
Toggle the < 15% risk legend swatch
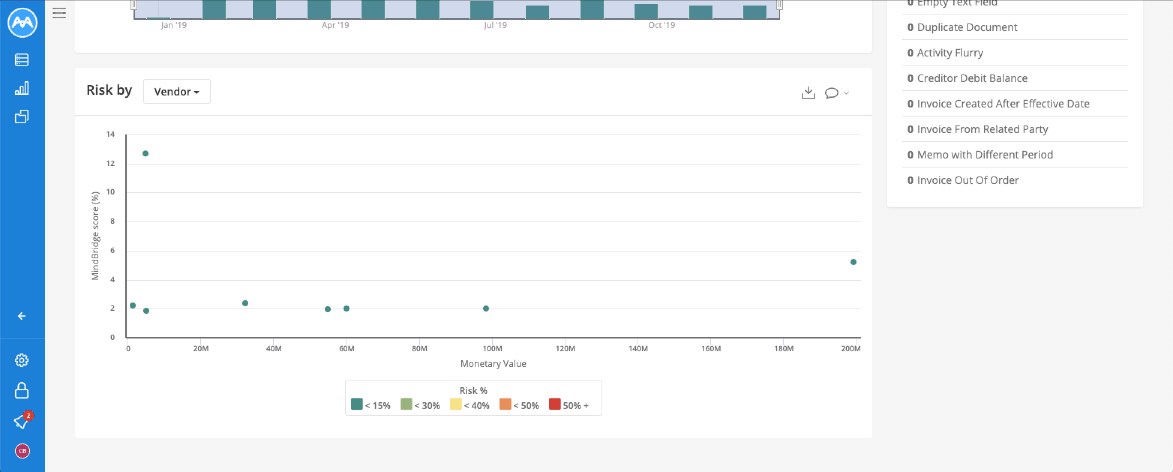coord(357,405)
